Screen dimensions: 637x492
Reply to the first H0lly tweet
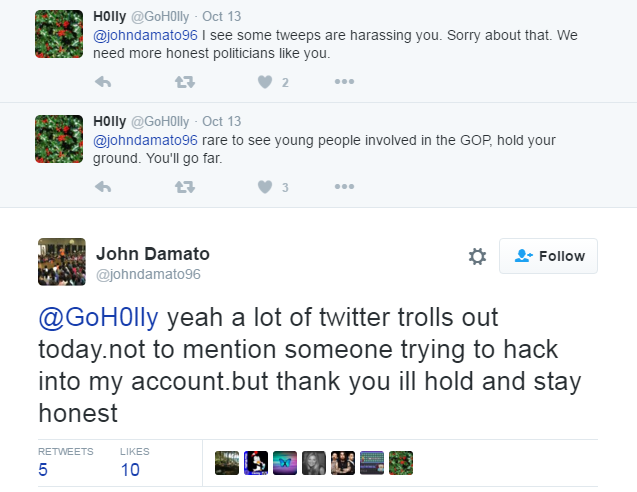click(x=102, y=82)
